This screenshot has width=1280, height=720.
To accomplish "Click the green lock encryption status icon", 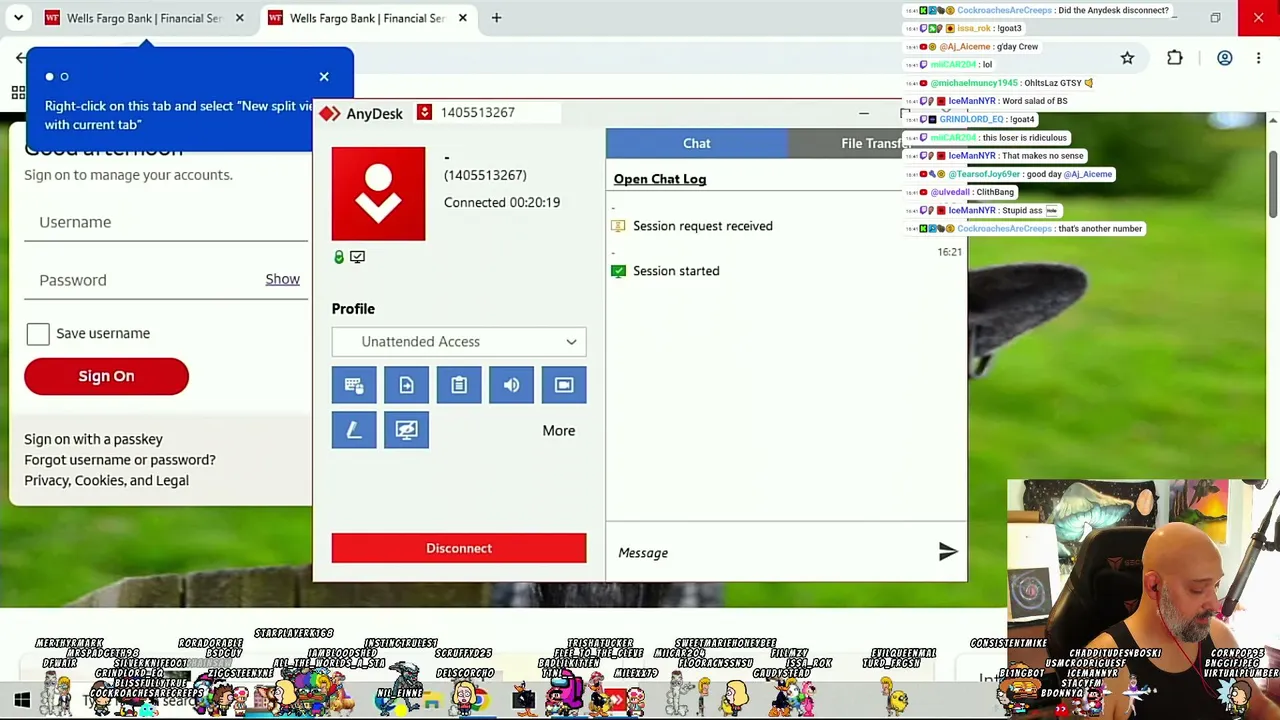I will pyautogui.click(x=339, y=257).
